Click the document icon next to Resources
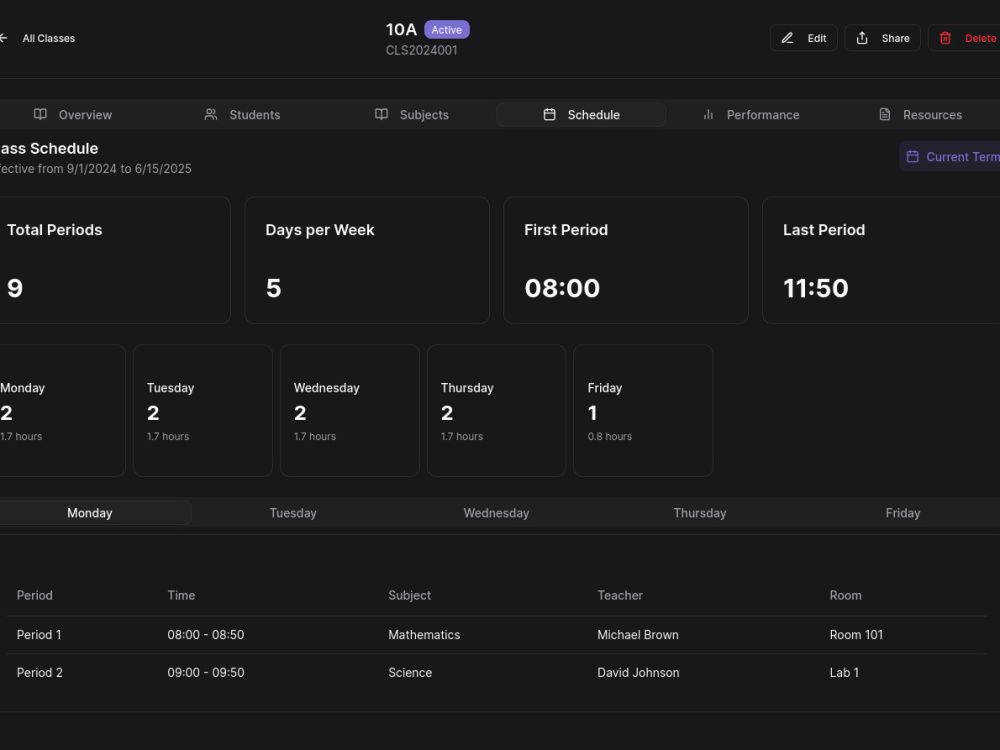 pyautogui.click(x=885, y=114)
